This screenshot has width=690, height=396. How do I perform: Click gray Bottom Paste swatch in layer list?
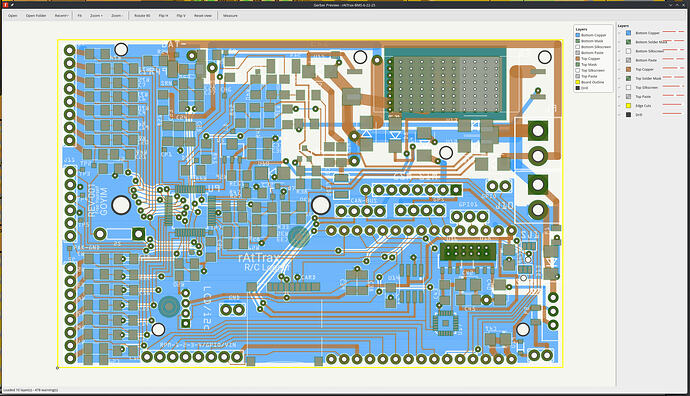628,60
